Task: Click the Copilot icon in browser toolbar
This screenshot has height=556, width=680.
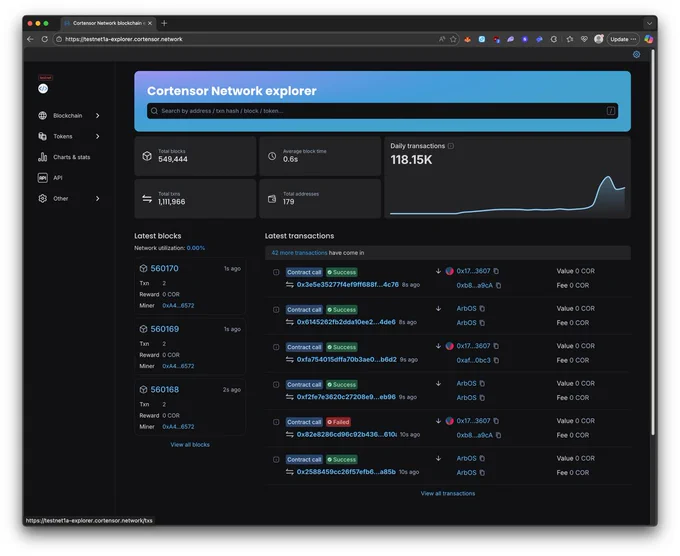Action: point(648,39)
